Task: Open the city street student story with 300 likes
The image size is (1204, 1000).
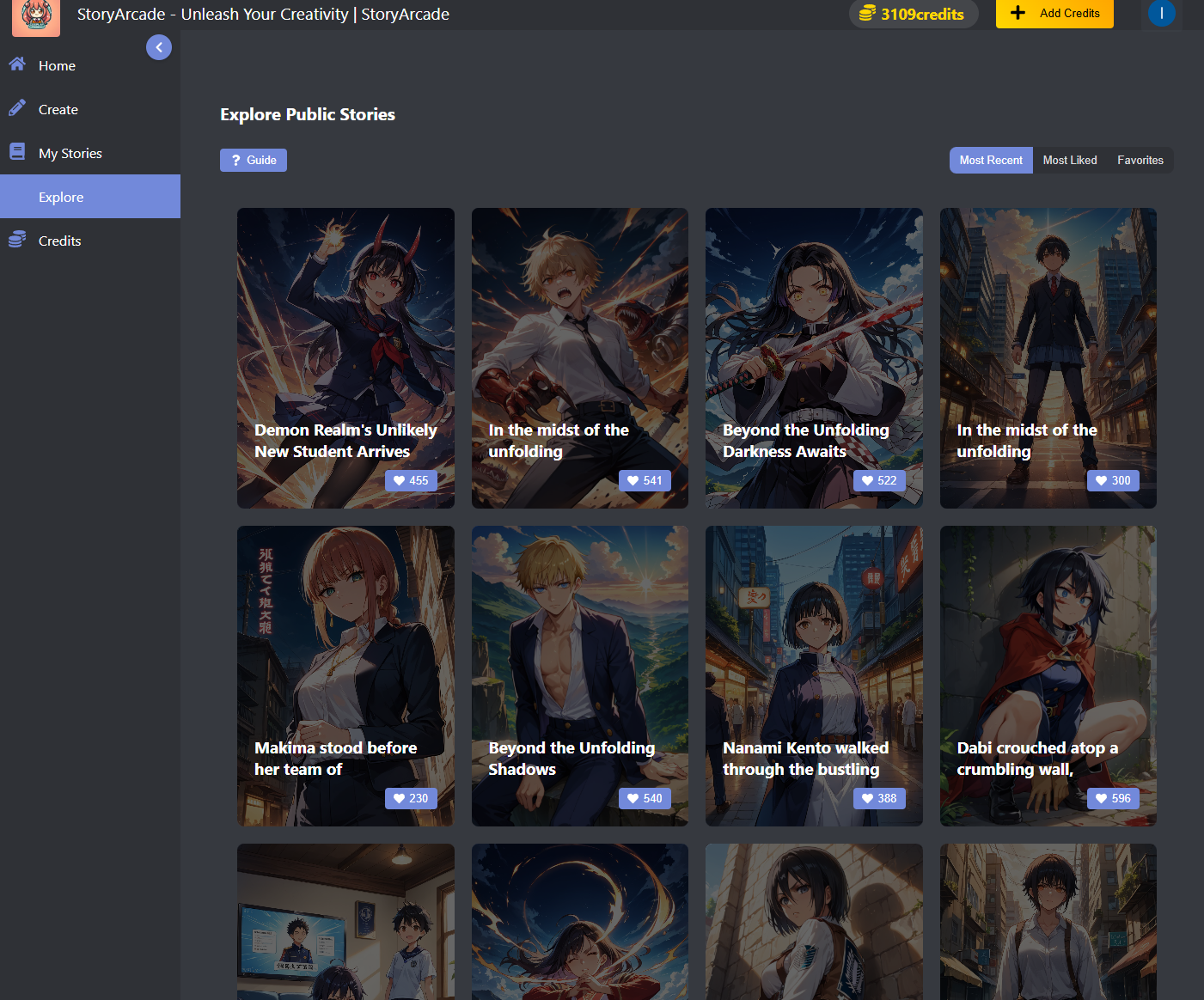Action: point(1048,357)
